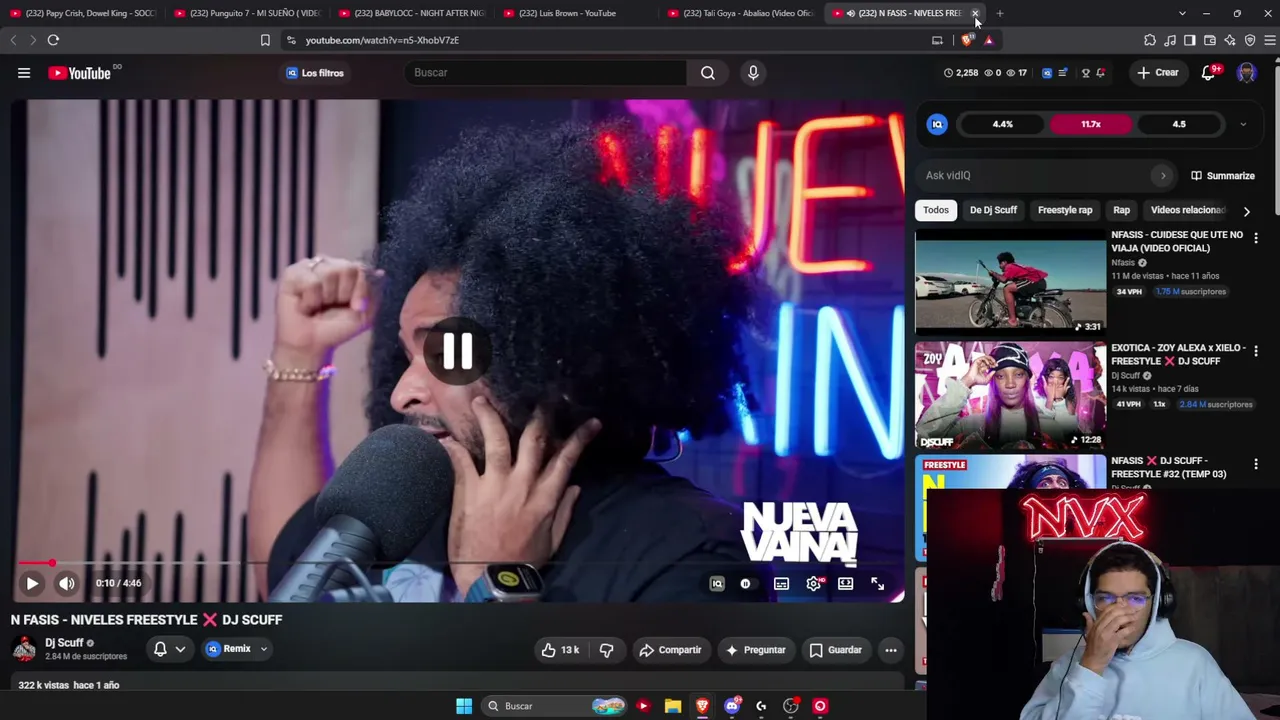Open Discord from the taskbar

[x=732, y=706]
